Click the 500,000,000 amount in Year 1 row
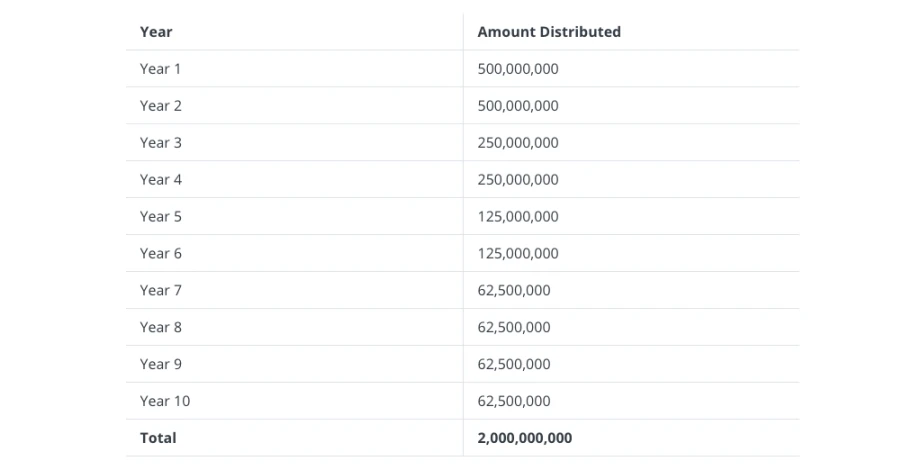Screen dimensions: 921x470 [518, 69]
